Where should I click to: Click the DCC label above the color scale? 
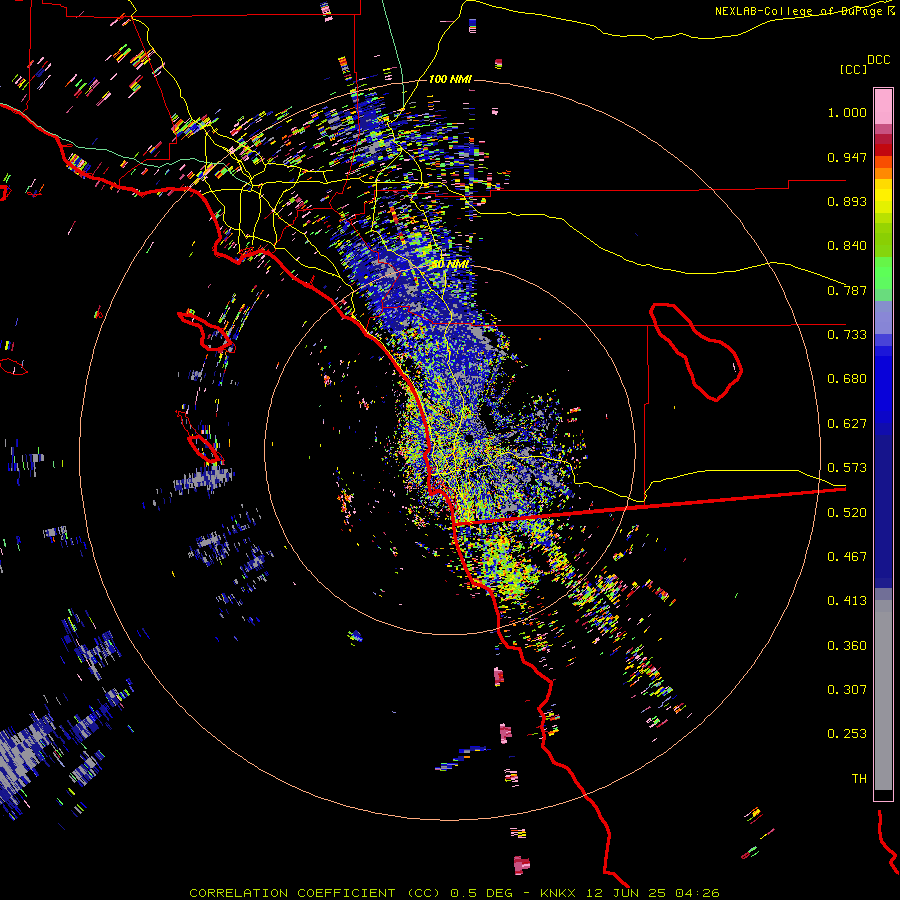pyautogui.click(x=878, y=60)
